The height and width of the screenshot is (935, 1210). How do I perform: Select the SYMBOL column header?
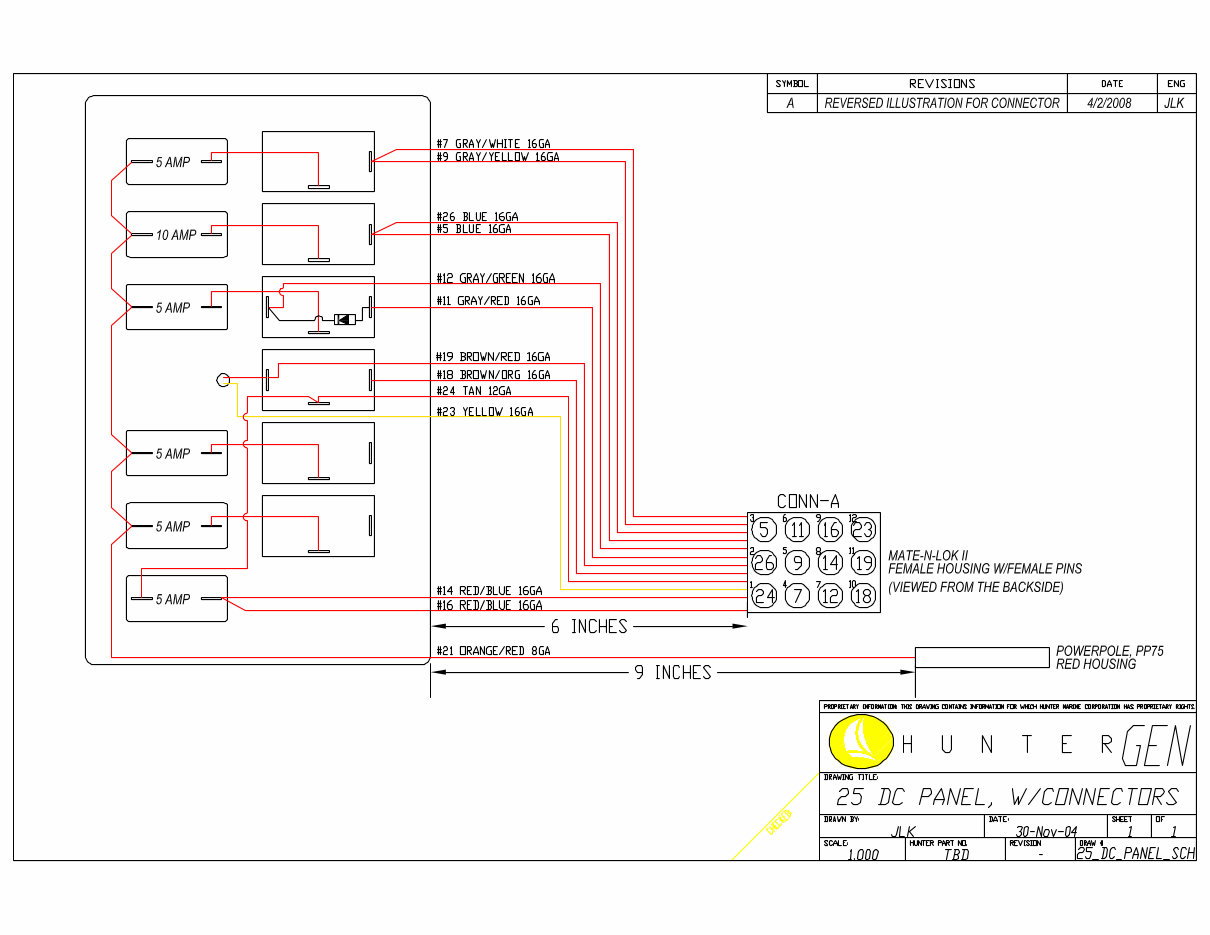coord(792,84)
